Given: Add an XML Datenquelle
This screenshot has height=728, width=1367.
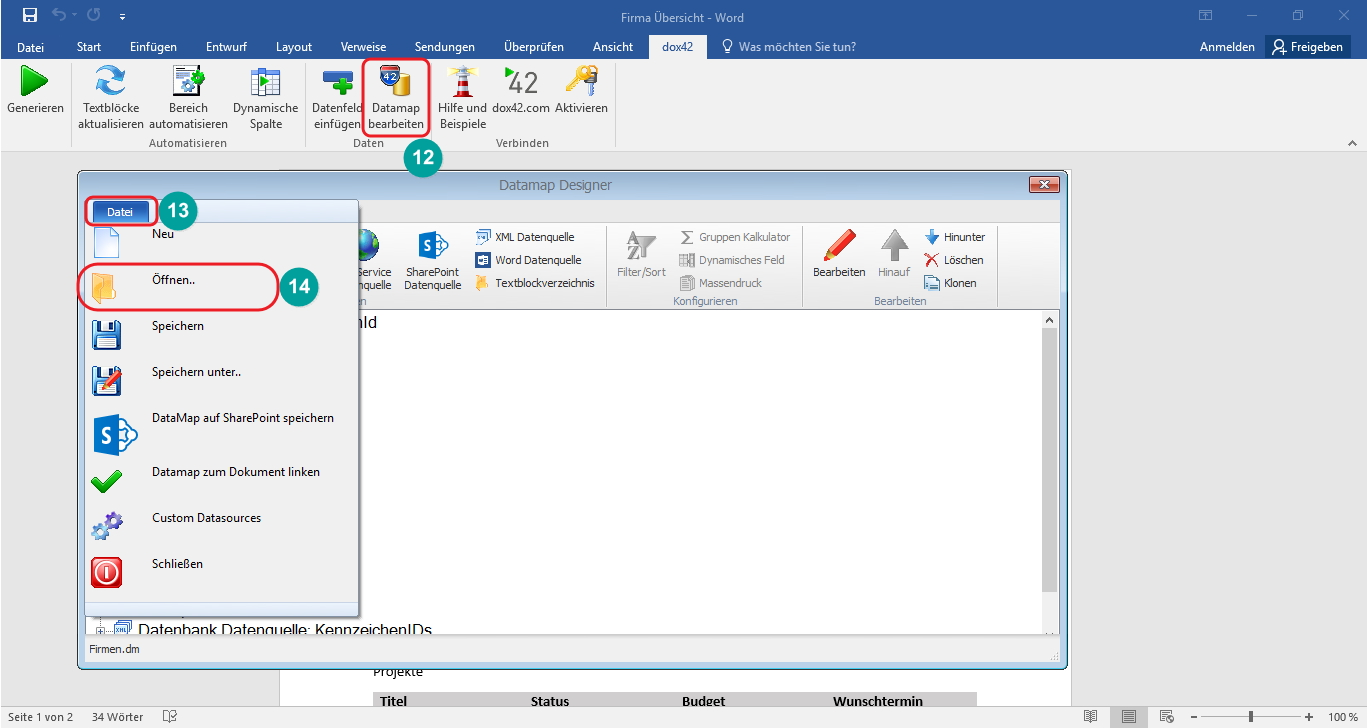Looking at the screenshot, I should coord(525,237).
